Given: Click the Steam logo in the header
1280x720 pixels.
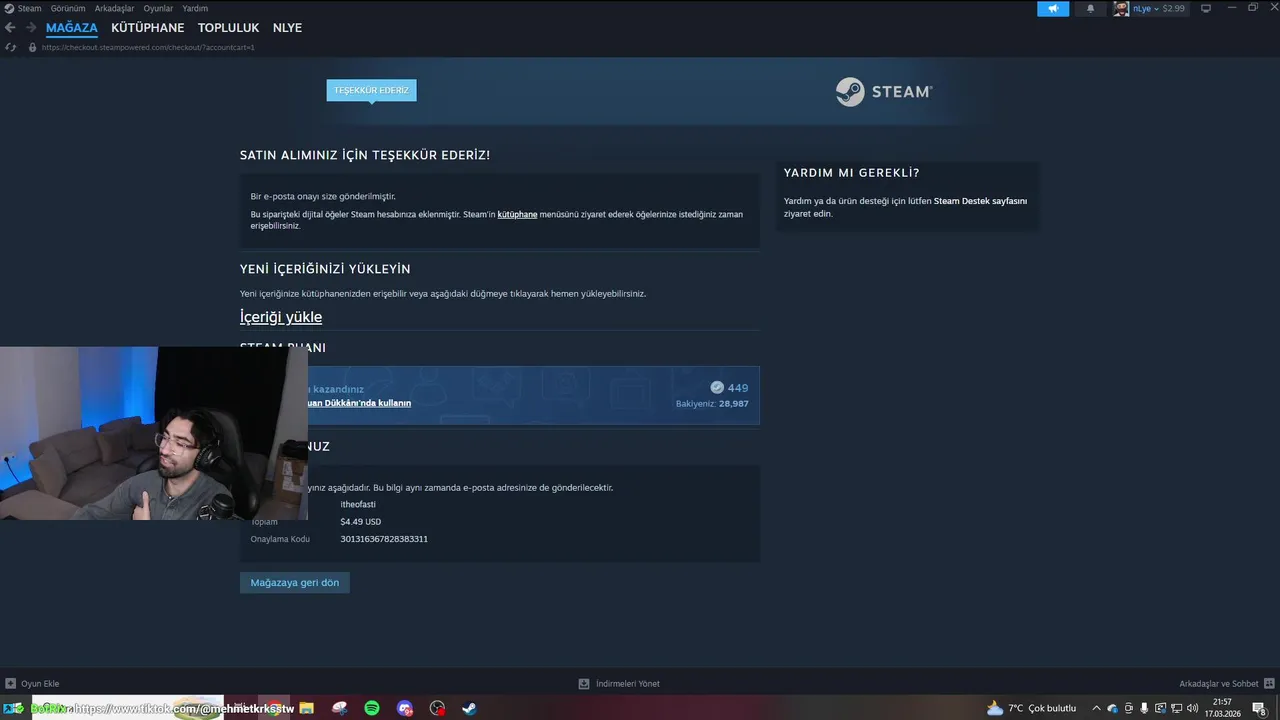Looking at the screenshot, I should pyautogui.click(x=884, y=91).
